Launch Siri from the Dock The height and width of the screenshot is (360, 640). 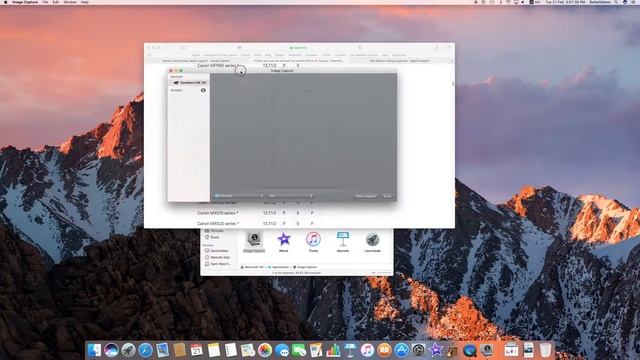point(111,350)
